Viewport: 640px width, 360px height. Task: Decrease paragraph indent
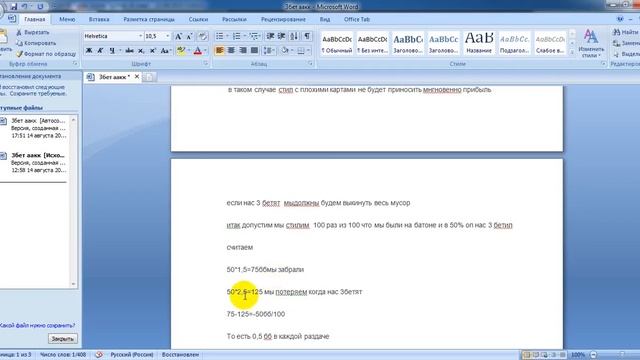270,37
